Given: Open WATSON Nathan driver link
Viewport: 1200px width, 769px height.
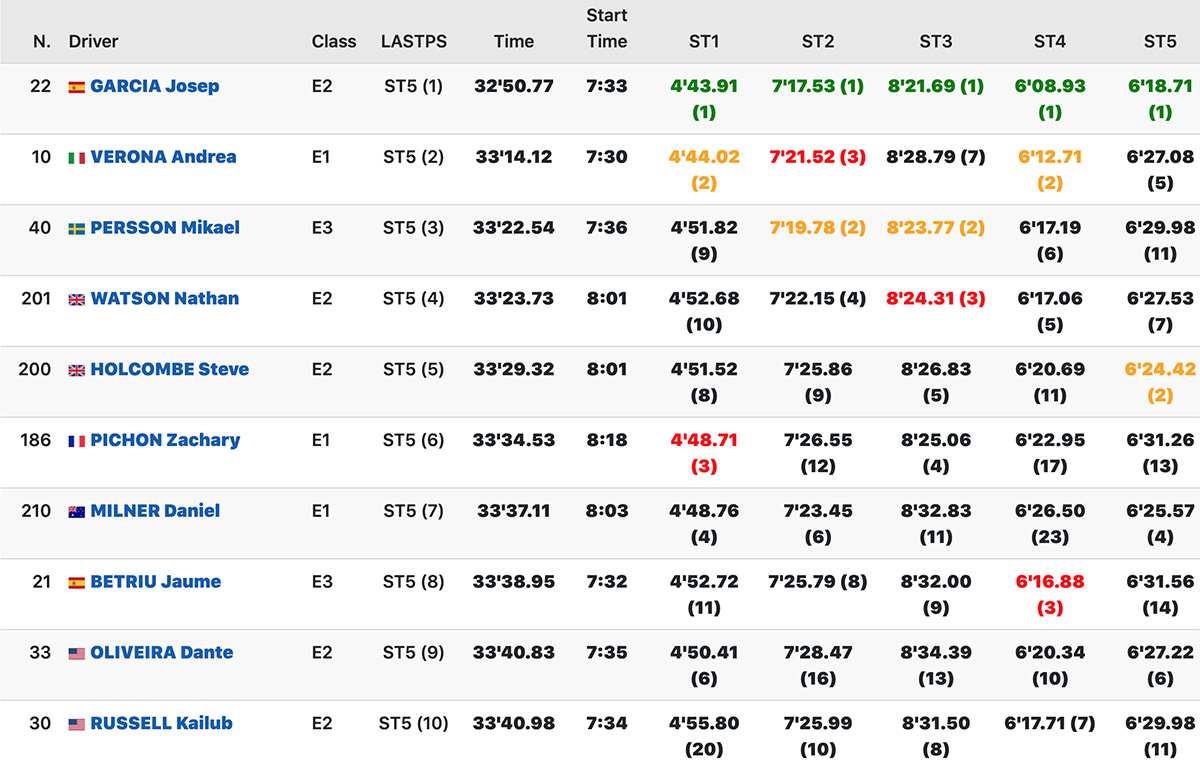Looking at the screenshot, I should [165, 299].
